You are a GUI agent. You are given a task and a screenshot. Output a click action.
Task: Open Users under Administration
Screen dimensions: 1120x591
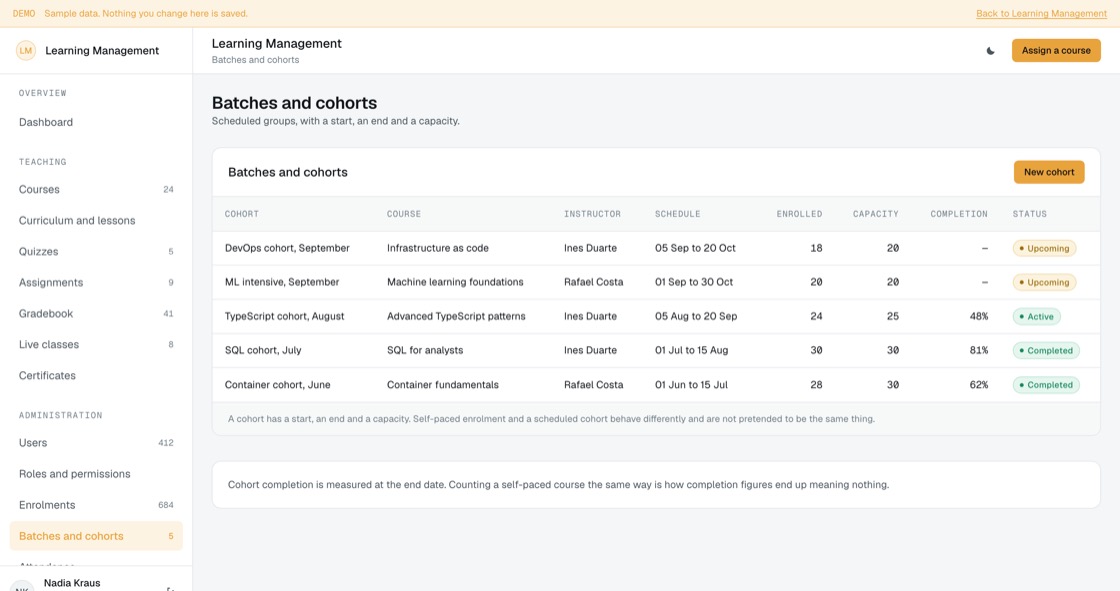(x=96, y=442)
